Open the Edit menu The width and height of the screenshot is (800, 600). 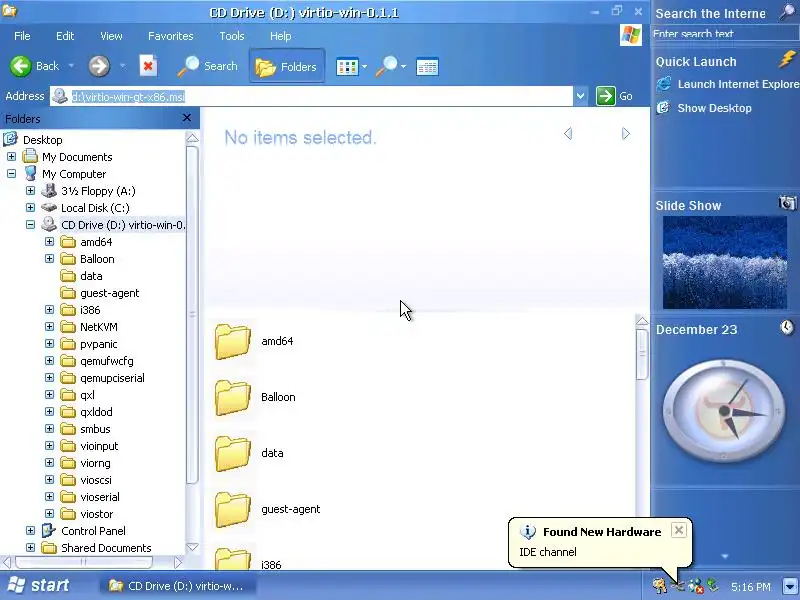tap(65, 36)
